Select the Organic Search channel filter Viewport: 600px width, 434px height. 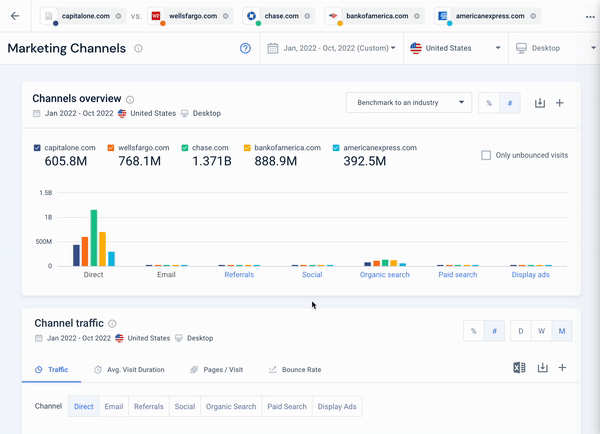point(231,406)
